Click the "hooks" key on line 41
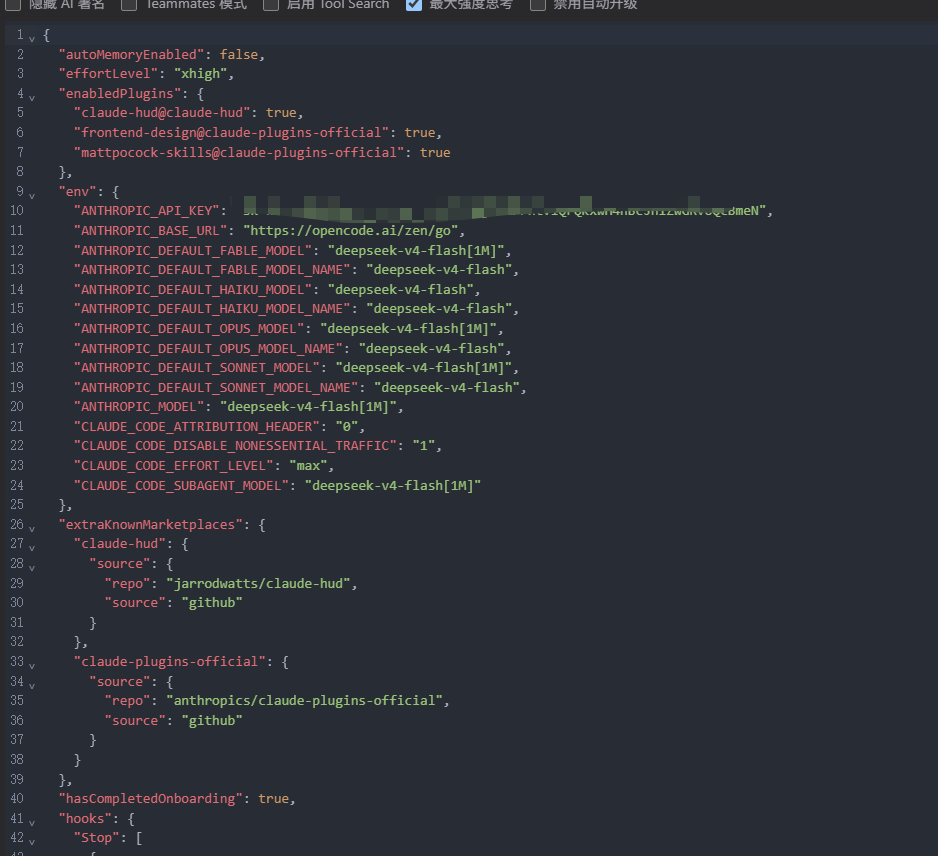Viewport: 938px width, 856px height. (85, 818)
